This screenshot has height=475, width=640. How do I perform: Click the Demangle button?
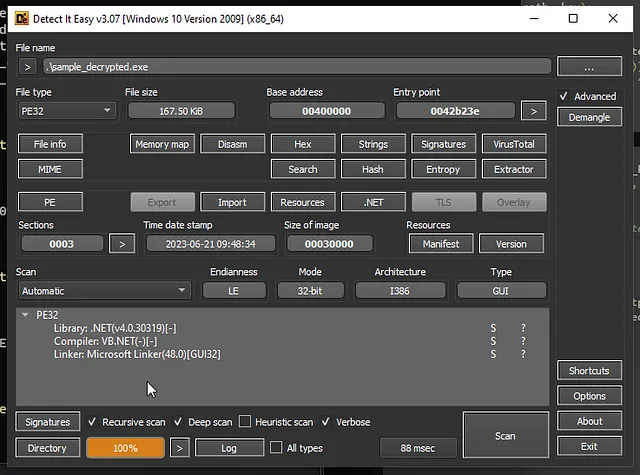click(589, 118)
